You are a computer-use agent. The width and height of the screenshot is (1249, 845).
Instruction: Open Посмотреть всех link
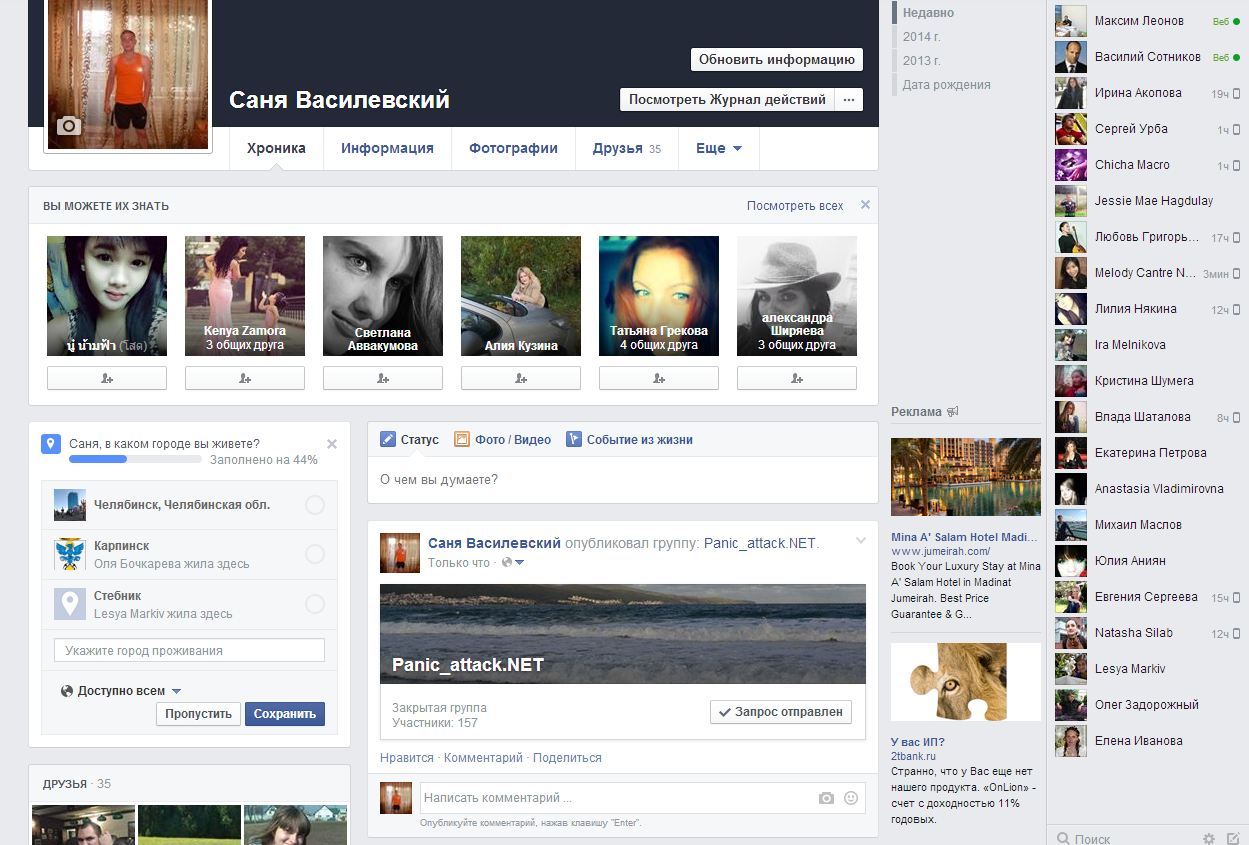(795, 205)
